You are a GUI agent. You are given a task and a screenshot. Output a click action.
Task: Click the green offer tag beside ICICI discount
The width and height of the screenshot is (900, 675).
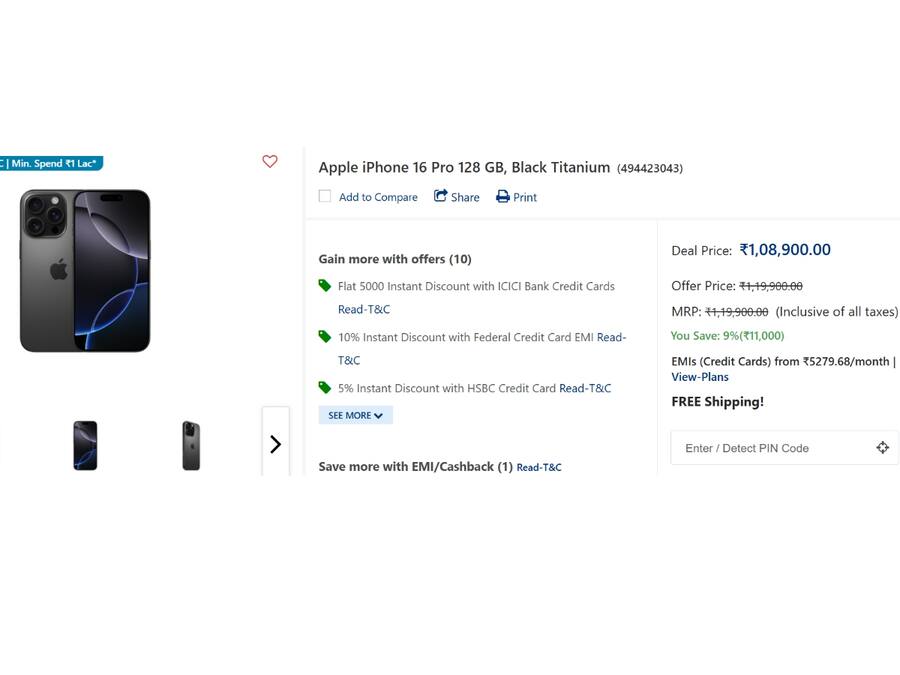pyautogui.click(x=325, y=285)
